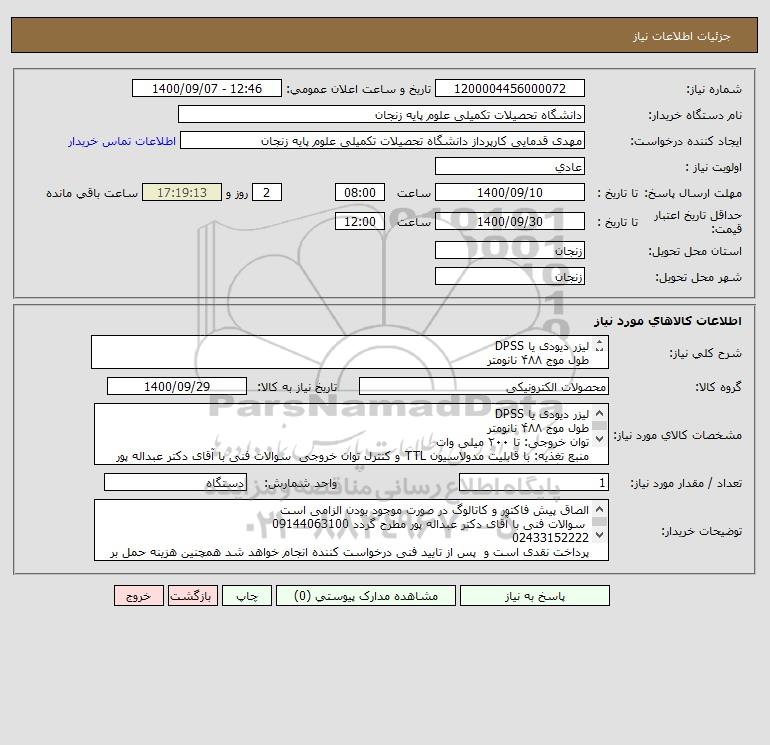Click response deadline time 08:00
Viewport: 770px width, 745px height.
point(360,193)
